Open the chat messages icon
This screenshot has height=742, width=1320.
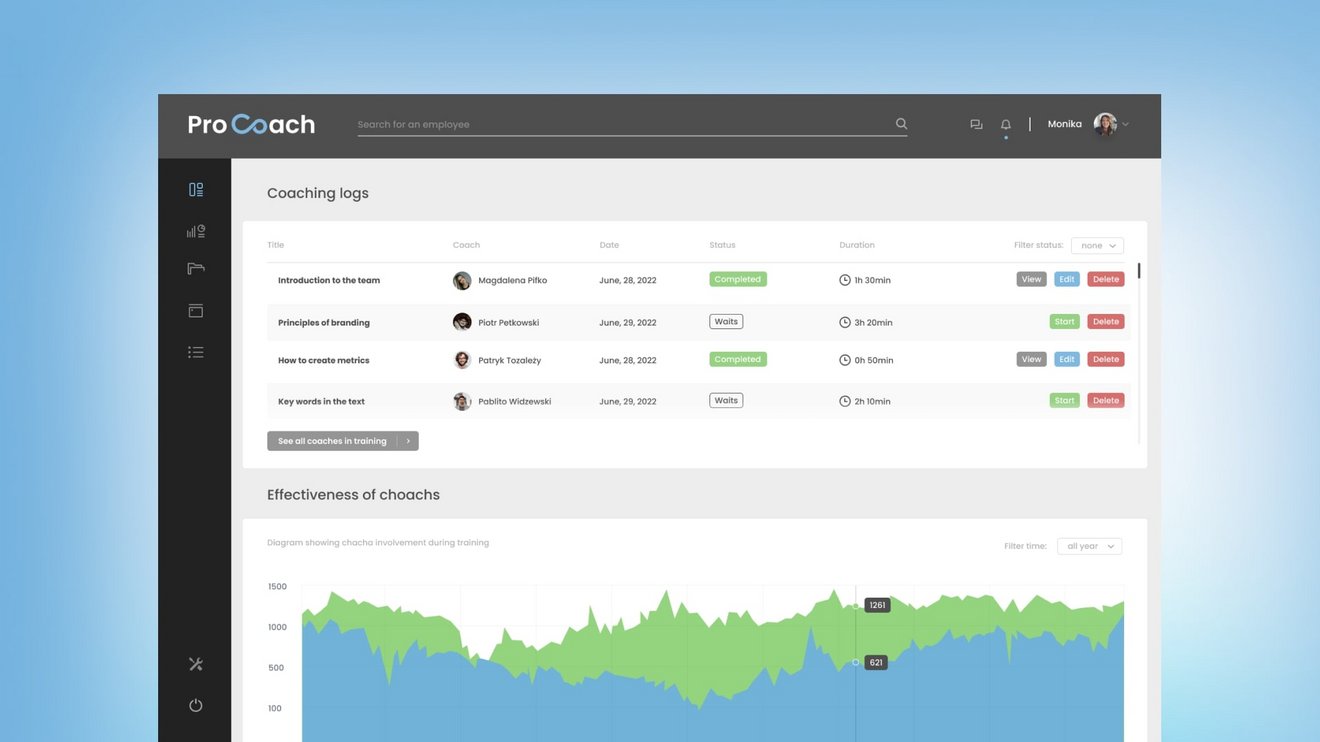coord(976,125)
